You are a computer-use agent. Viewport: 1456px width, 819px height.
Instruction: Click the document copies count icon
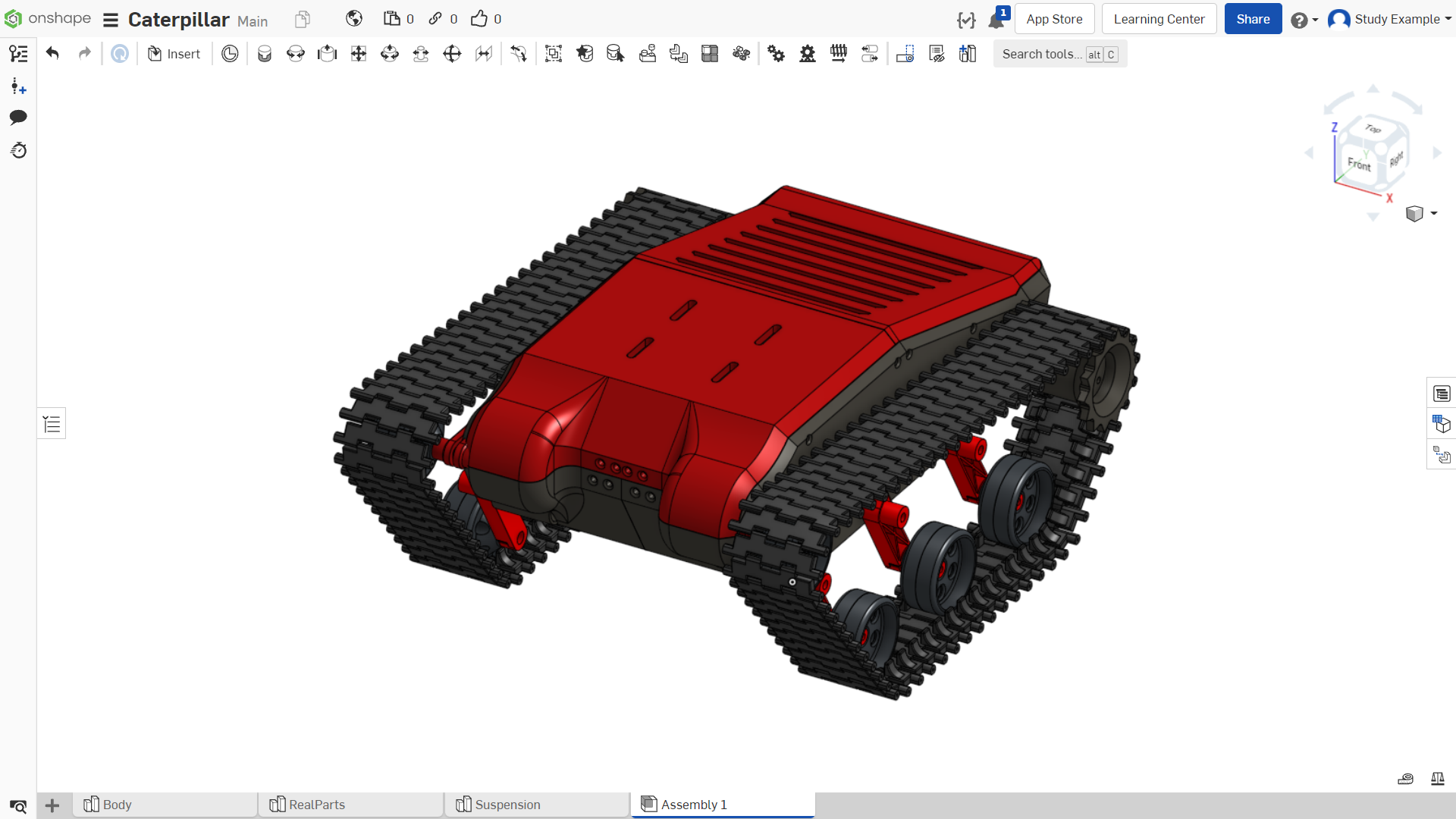click(391, 19)
